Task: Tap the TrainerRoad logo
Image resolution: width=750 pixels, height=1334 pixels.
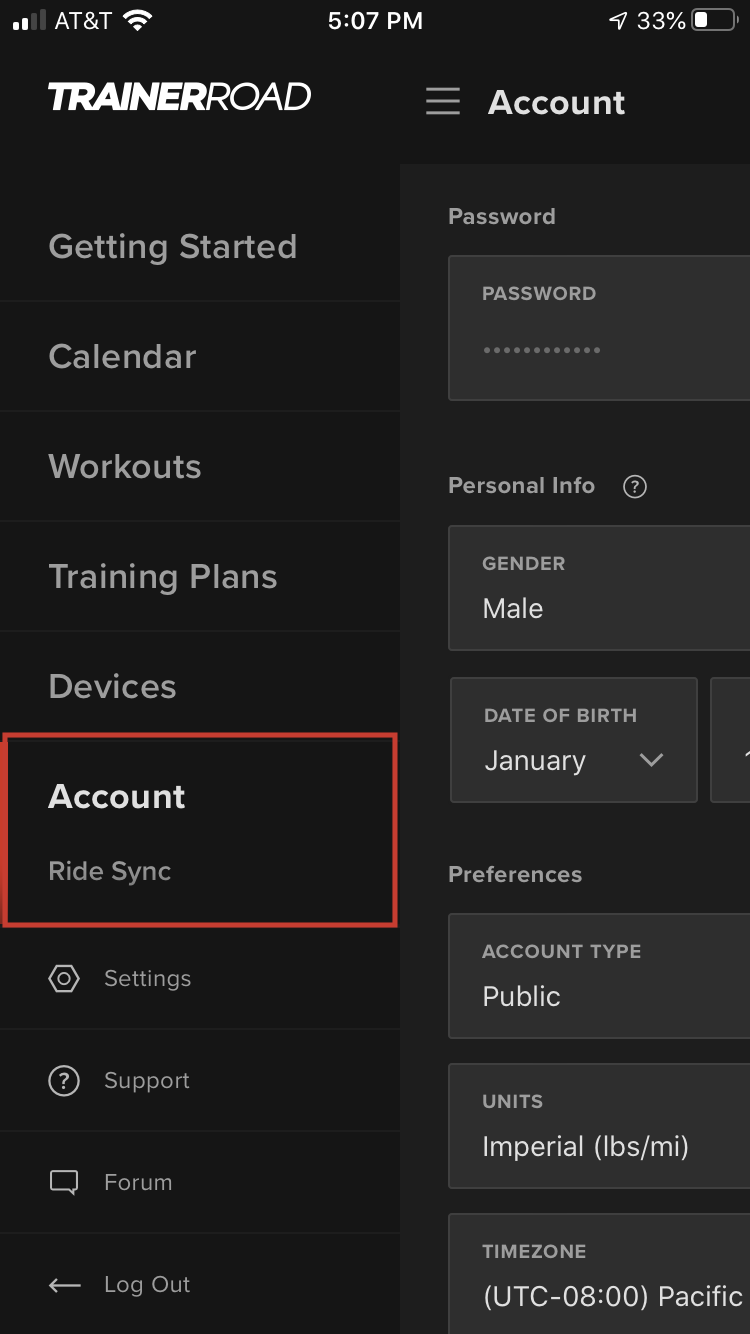Action: coord(180,97)
